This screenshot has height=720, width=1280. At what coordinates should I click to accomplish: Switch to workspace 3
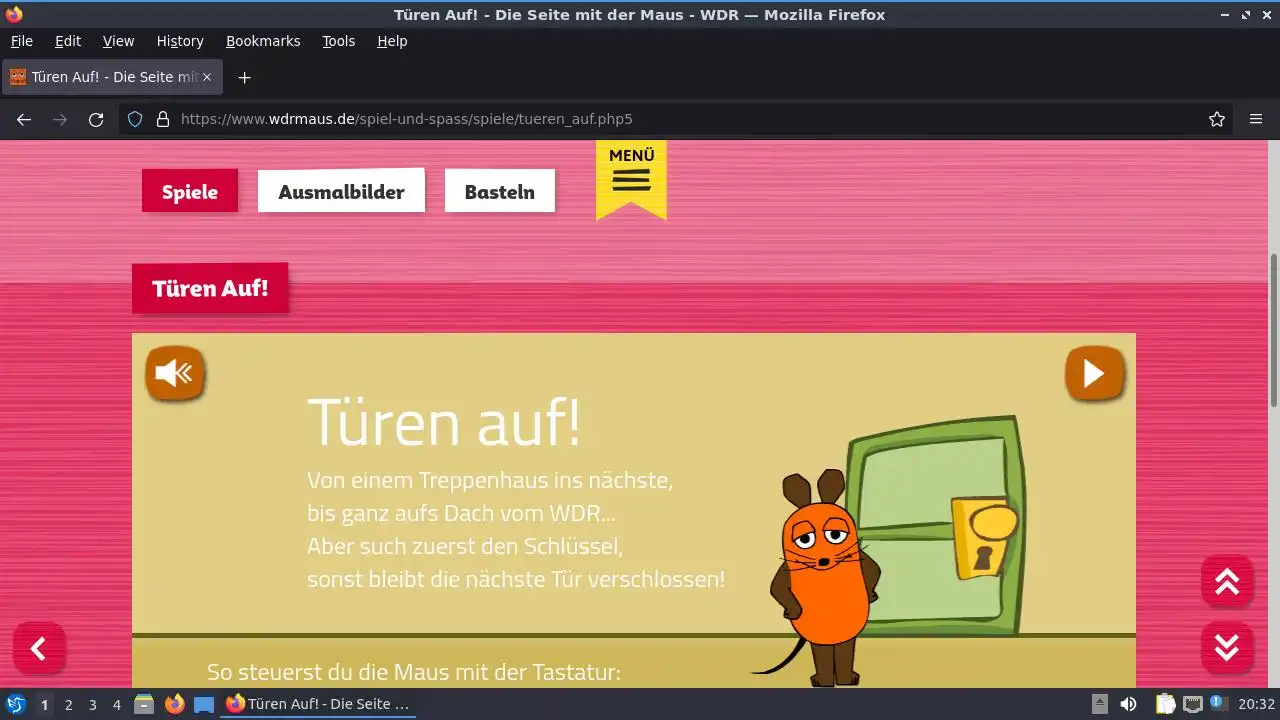[x=92, y=704]
